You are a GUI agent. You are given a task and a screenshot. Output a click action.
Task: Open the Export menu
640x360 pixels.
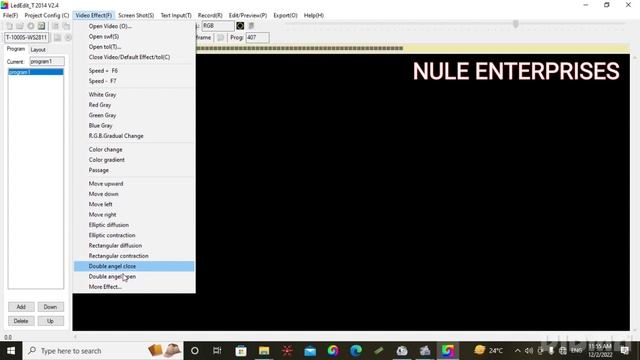click(285, 15)
